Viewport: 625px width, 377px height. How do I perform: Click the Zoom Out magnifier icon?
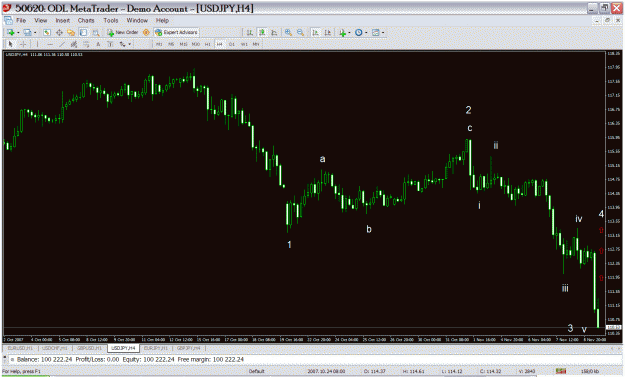click(301, 33)
